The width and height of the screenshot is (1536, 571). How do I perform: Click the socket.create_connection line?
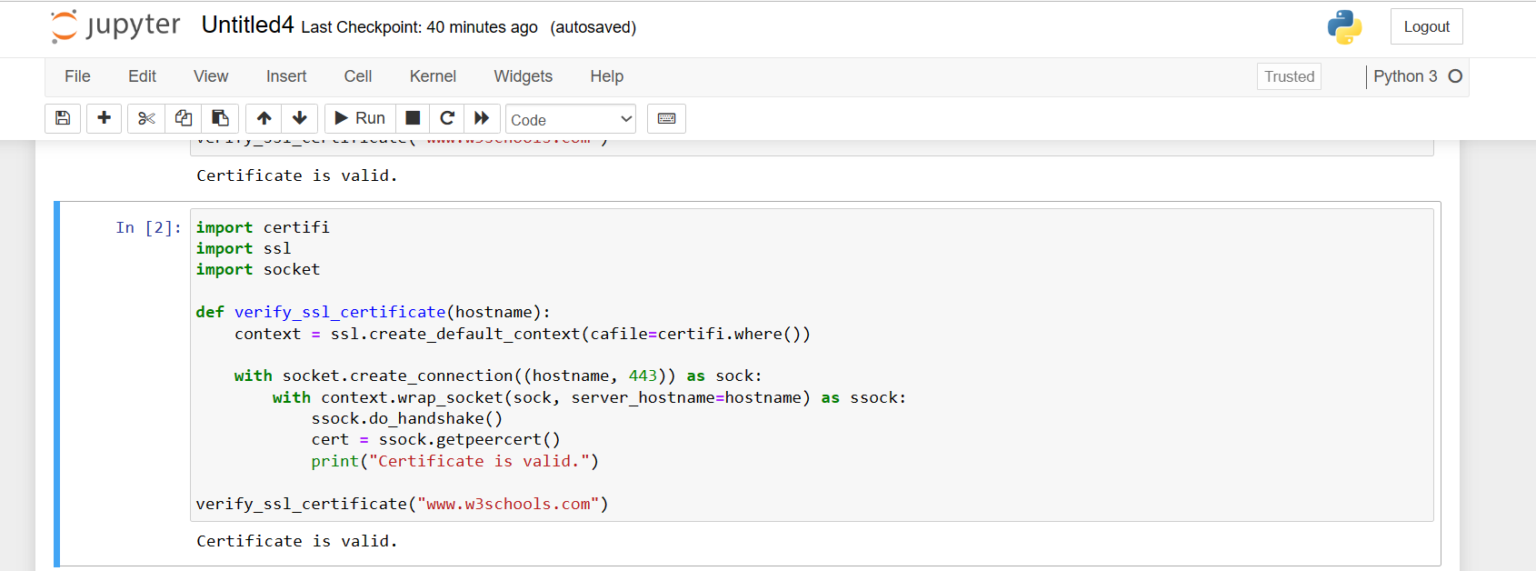pyautogui.click(x=498, y=376)
